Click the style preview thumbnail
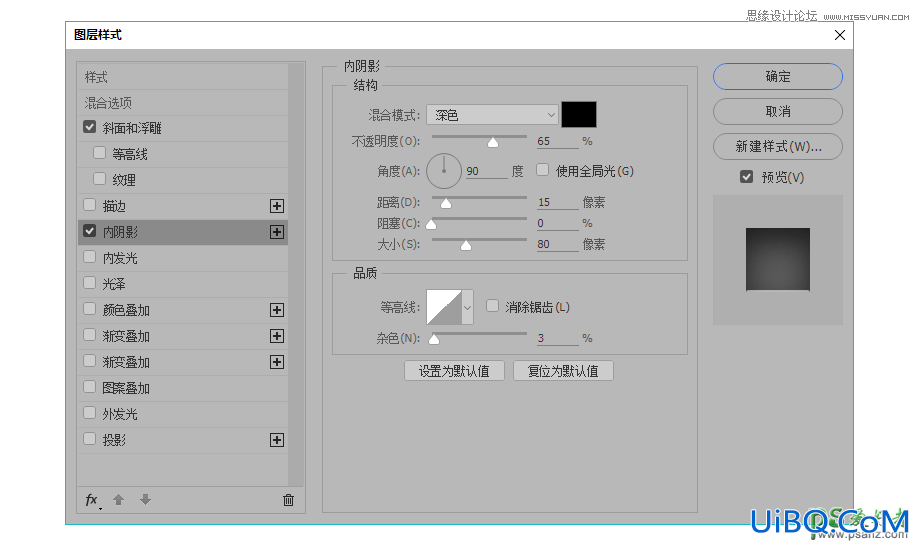This screenshot has height=546, width=920. [778, 260]
